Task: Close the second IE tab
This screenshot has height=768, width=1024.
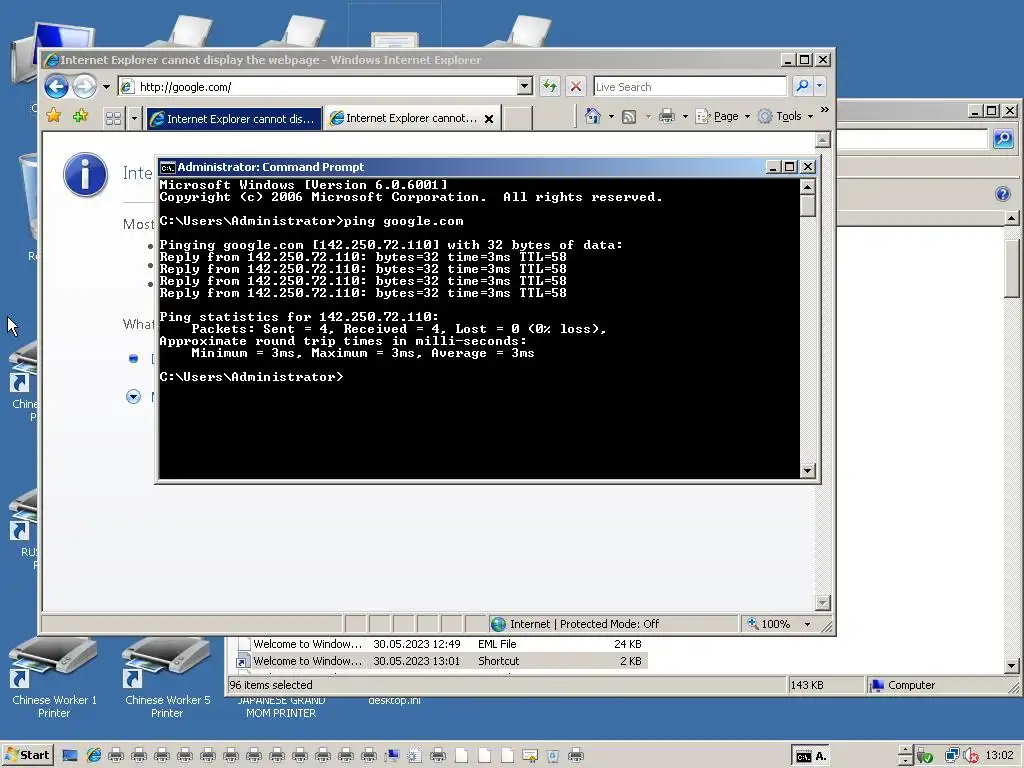Action: pos(488,119)
